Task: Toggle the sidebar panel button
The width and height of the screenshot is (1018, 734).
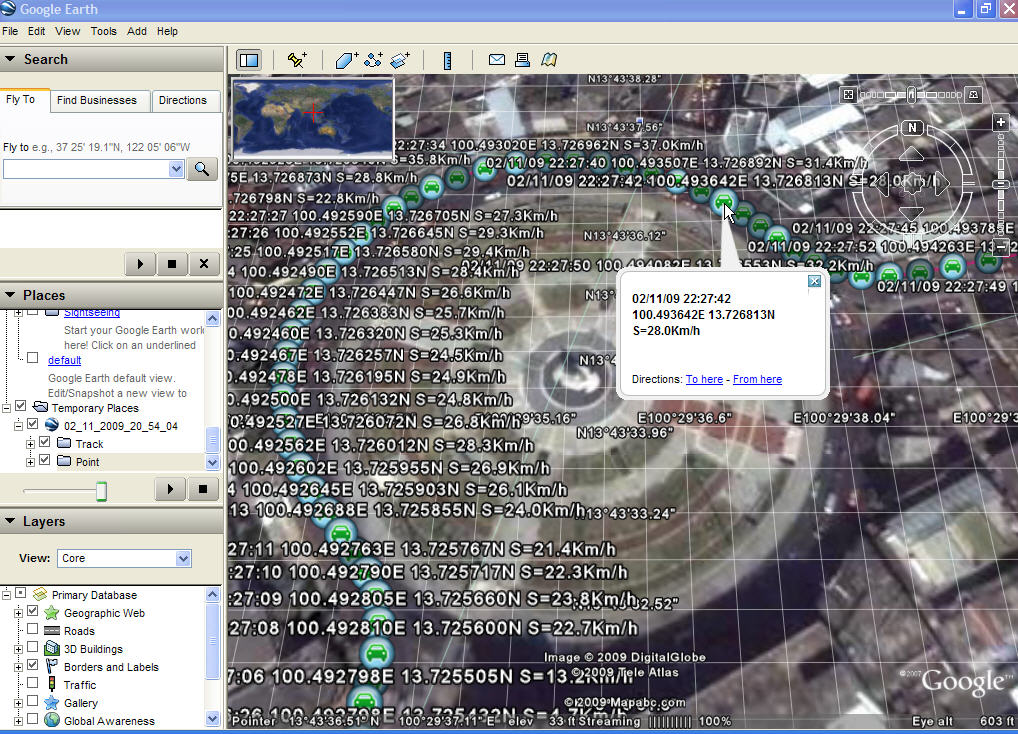Action: (249, 60)
